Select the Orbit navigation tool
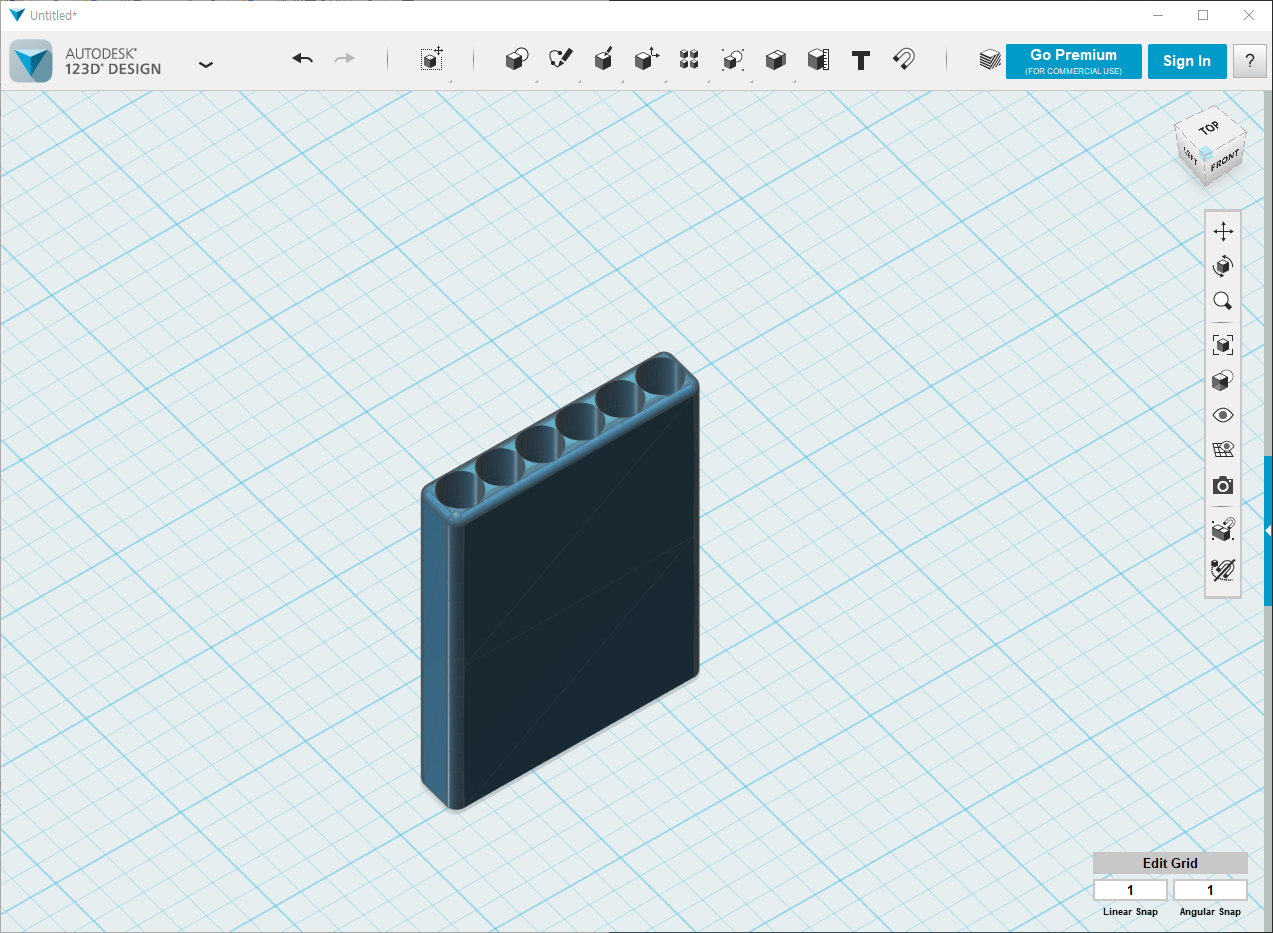The image size is (1273, 933). click(1223, 266)
